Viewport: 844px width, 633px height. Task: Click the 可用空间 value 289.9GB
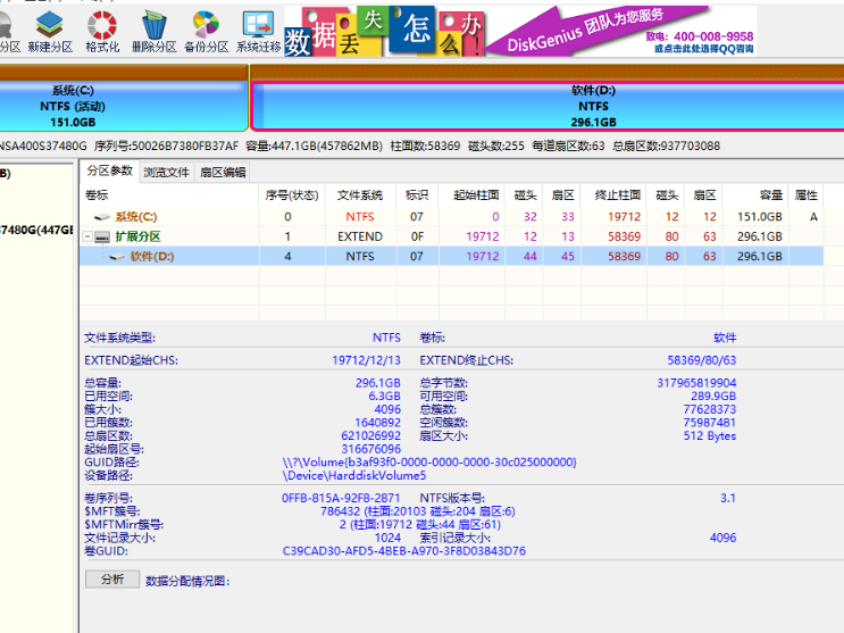pos(713,396)
